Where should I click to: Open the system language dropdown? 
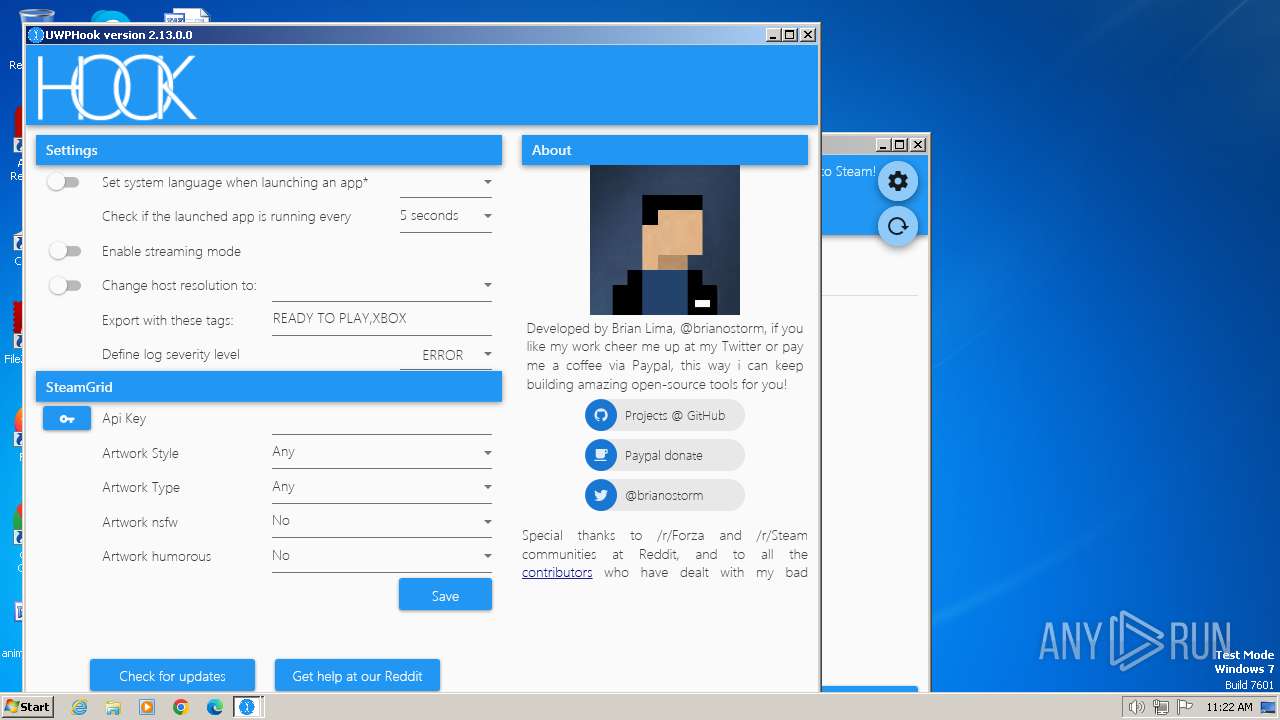click(446, 183)
